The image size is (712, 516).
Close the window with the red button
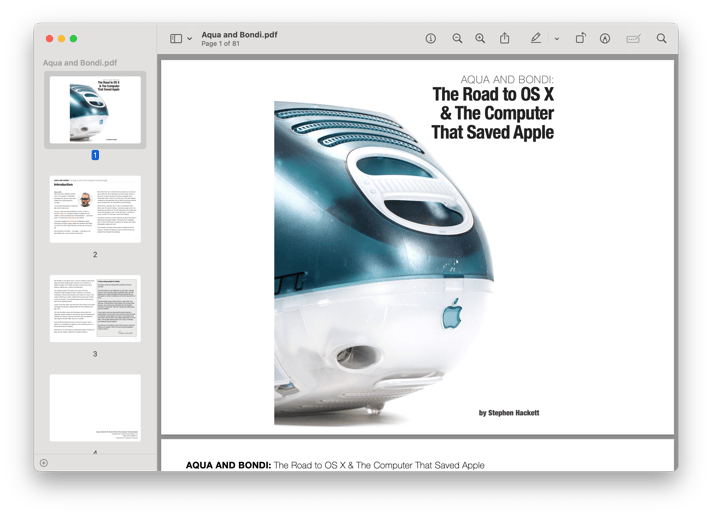point(49,39)
